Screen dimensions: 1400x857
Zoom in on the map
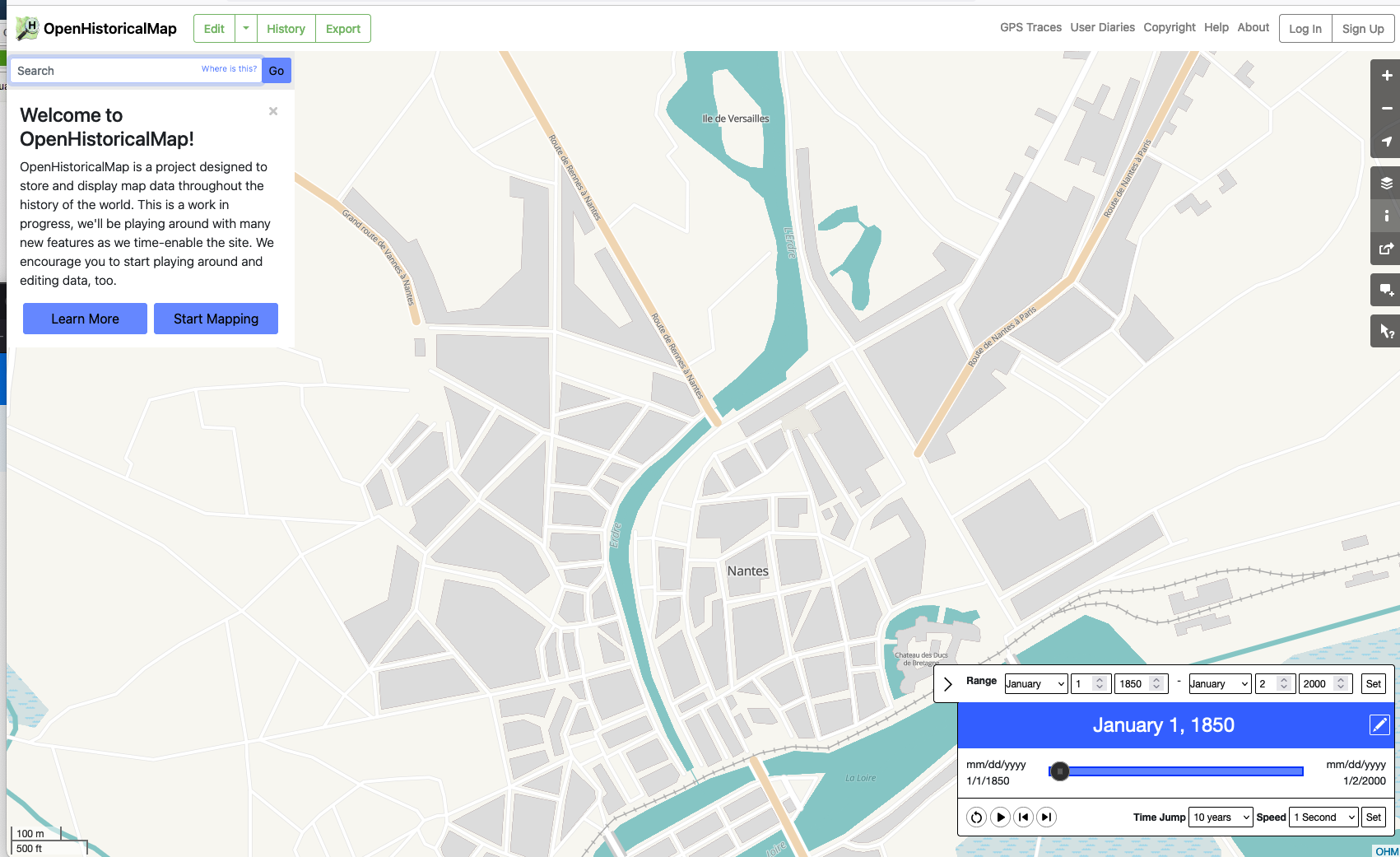(1386, 75)
